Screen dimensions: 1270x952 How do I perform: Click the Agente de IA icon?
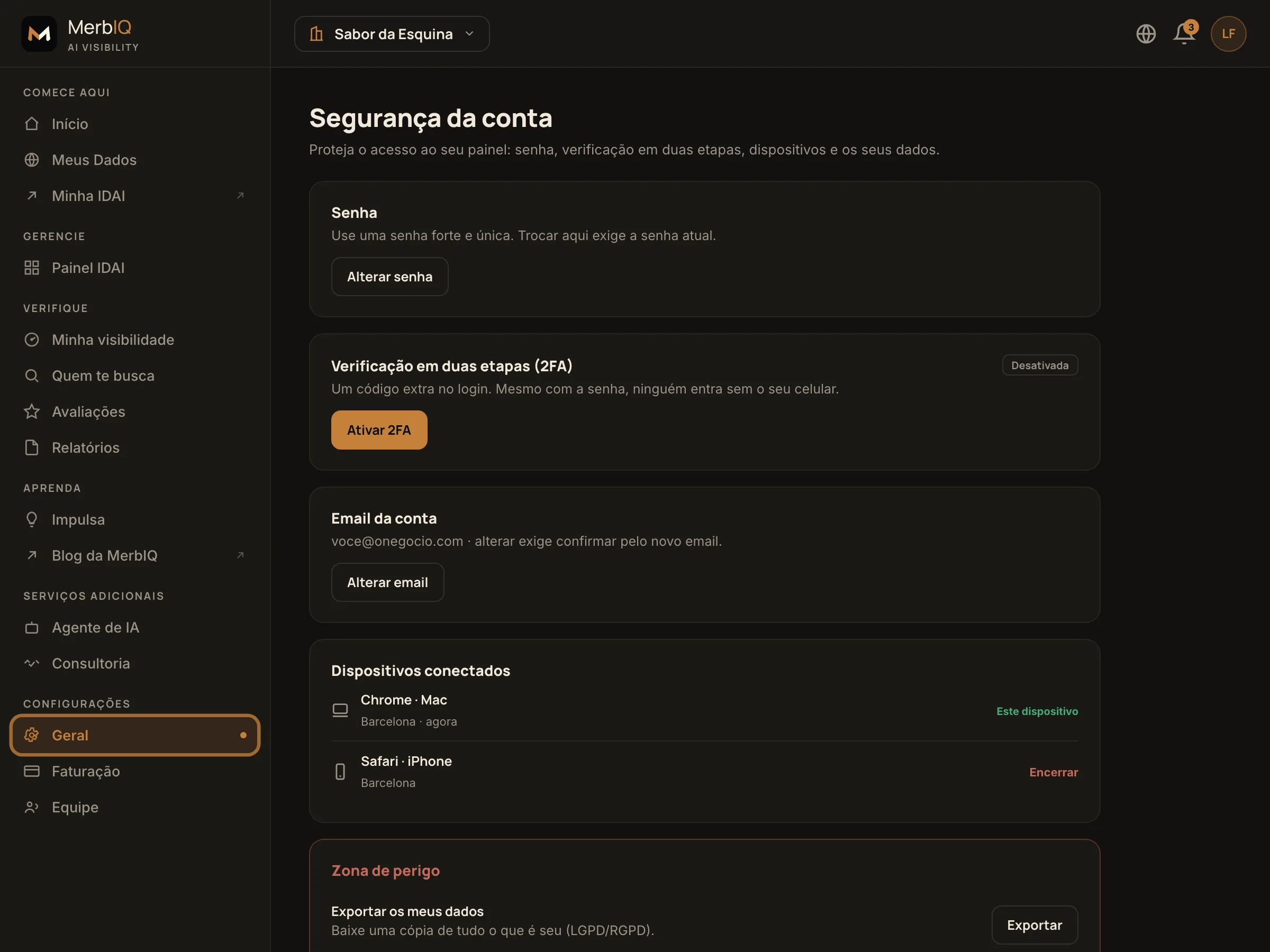click(32, 628)
